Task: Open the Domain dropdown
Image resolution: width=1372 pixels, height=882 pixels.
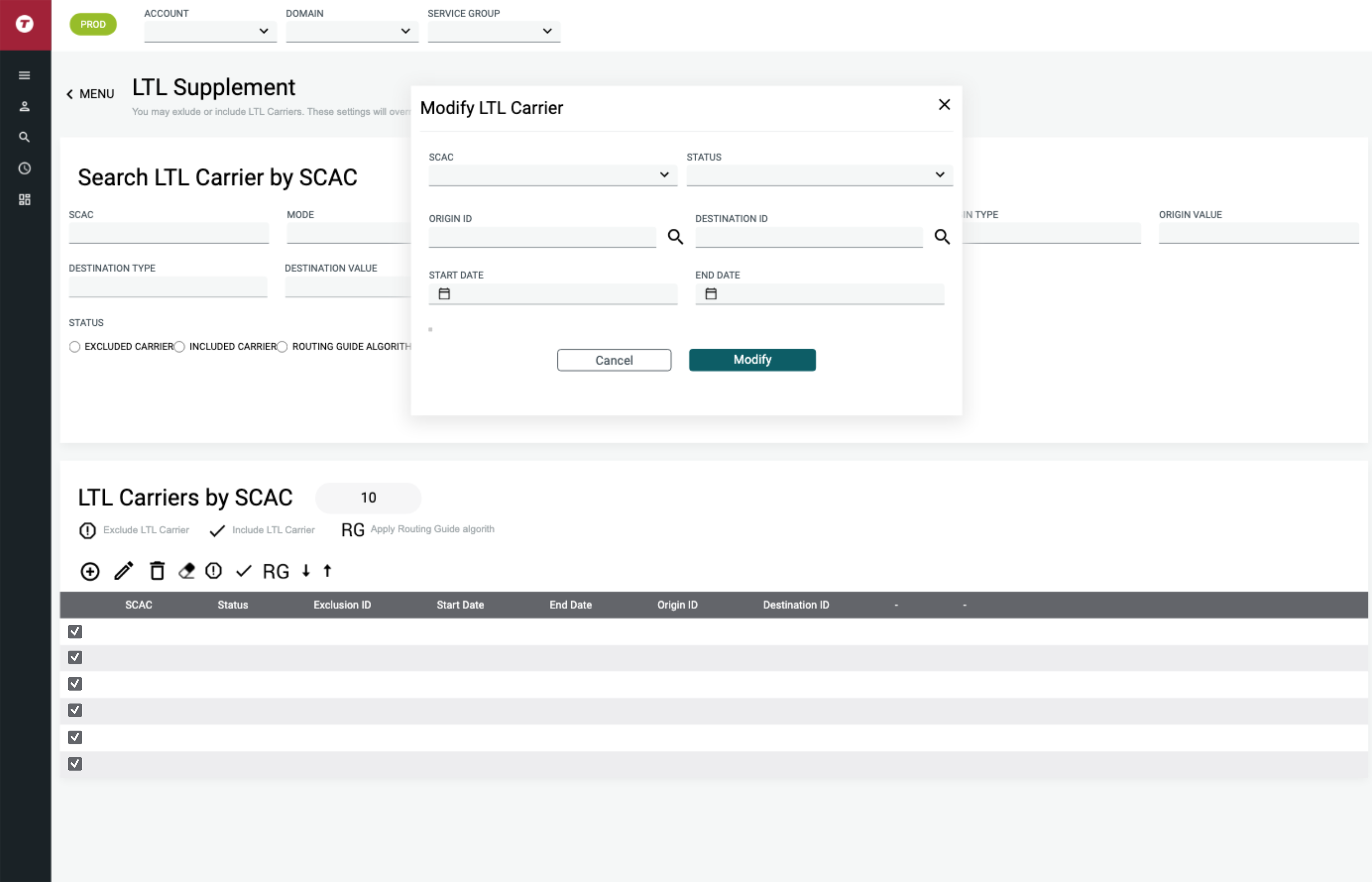Action: point(352,31)
